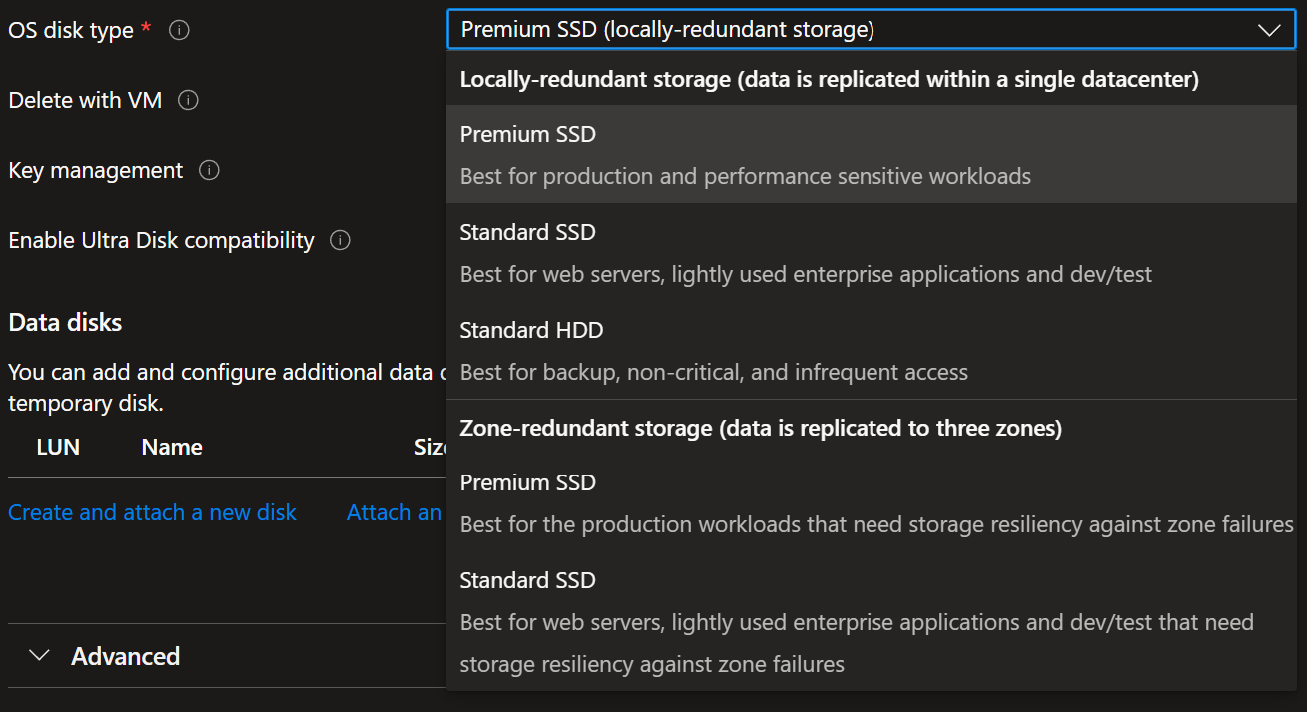Viewport: 1307px width, 712px height.
Task: Click the LUN column header
Action: [x=58, y=447]
